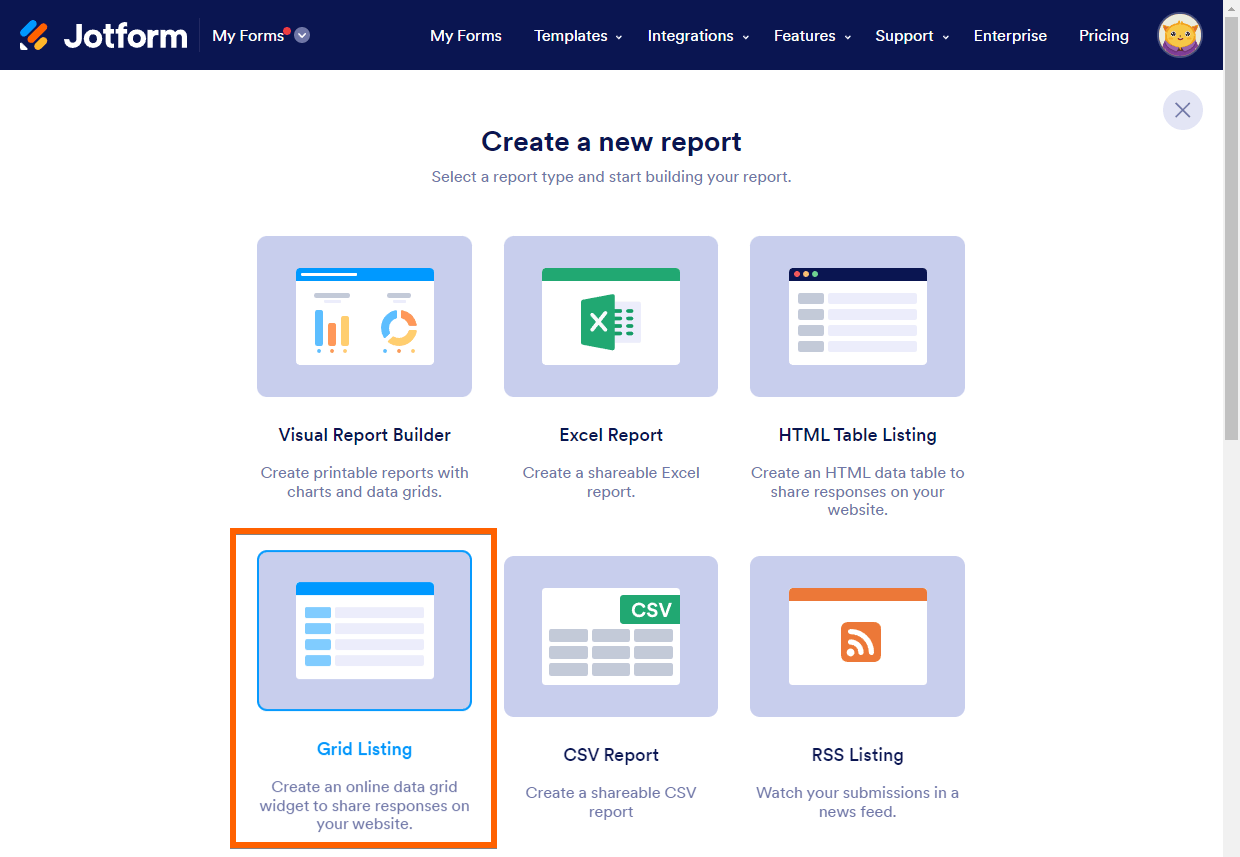The image size is (1240, 857).
Task: Click the 'Create an online data grid widget' description
Action: (x=364, y=805)
